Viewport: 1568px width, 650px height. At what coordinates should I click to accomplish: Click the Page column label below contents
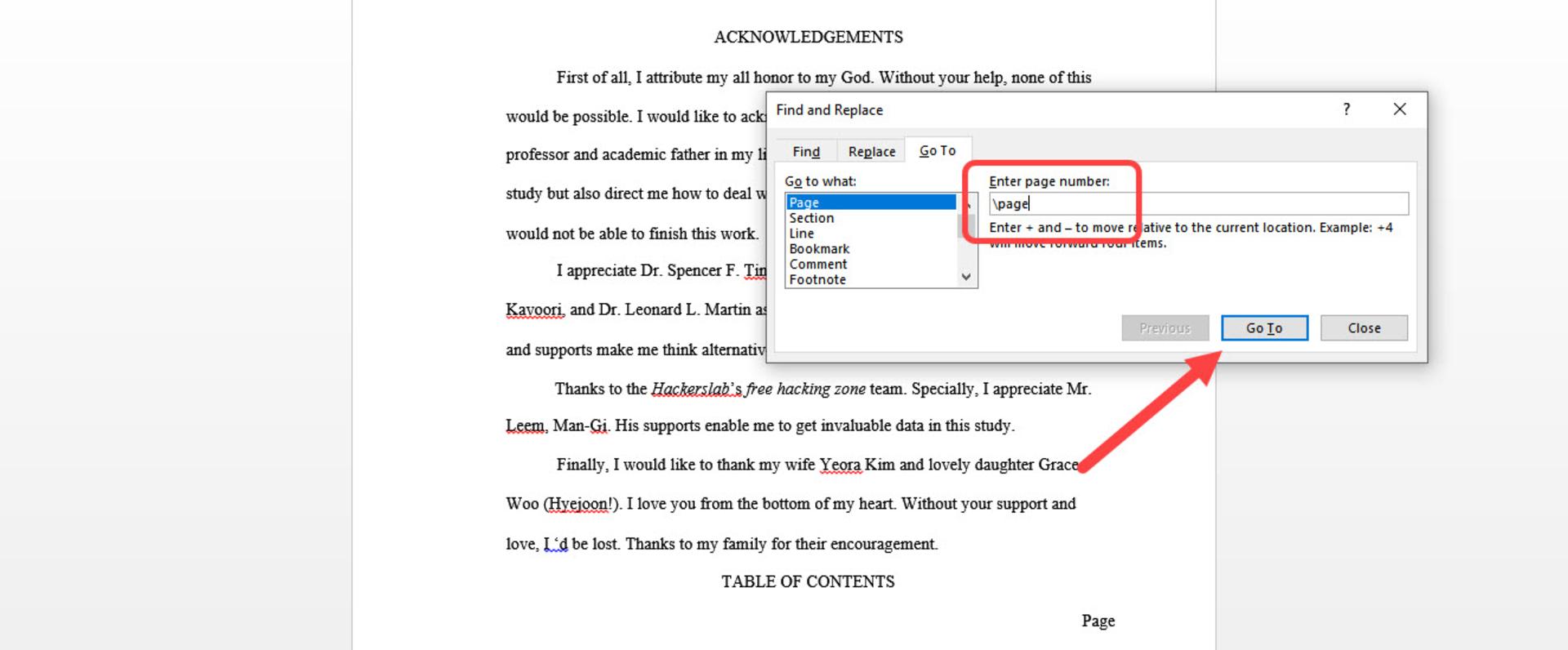click(1098, 621)
